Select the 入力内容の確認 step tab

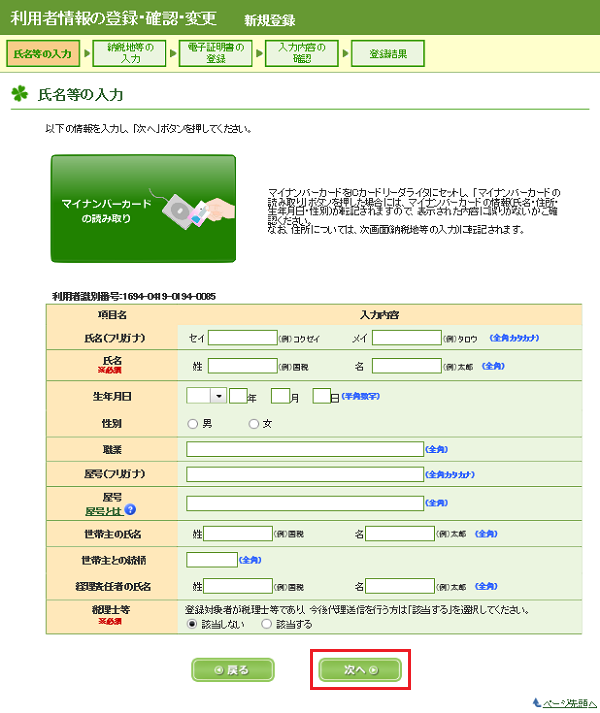[302, 54]
